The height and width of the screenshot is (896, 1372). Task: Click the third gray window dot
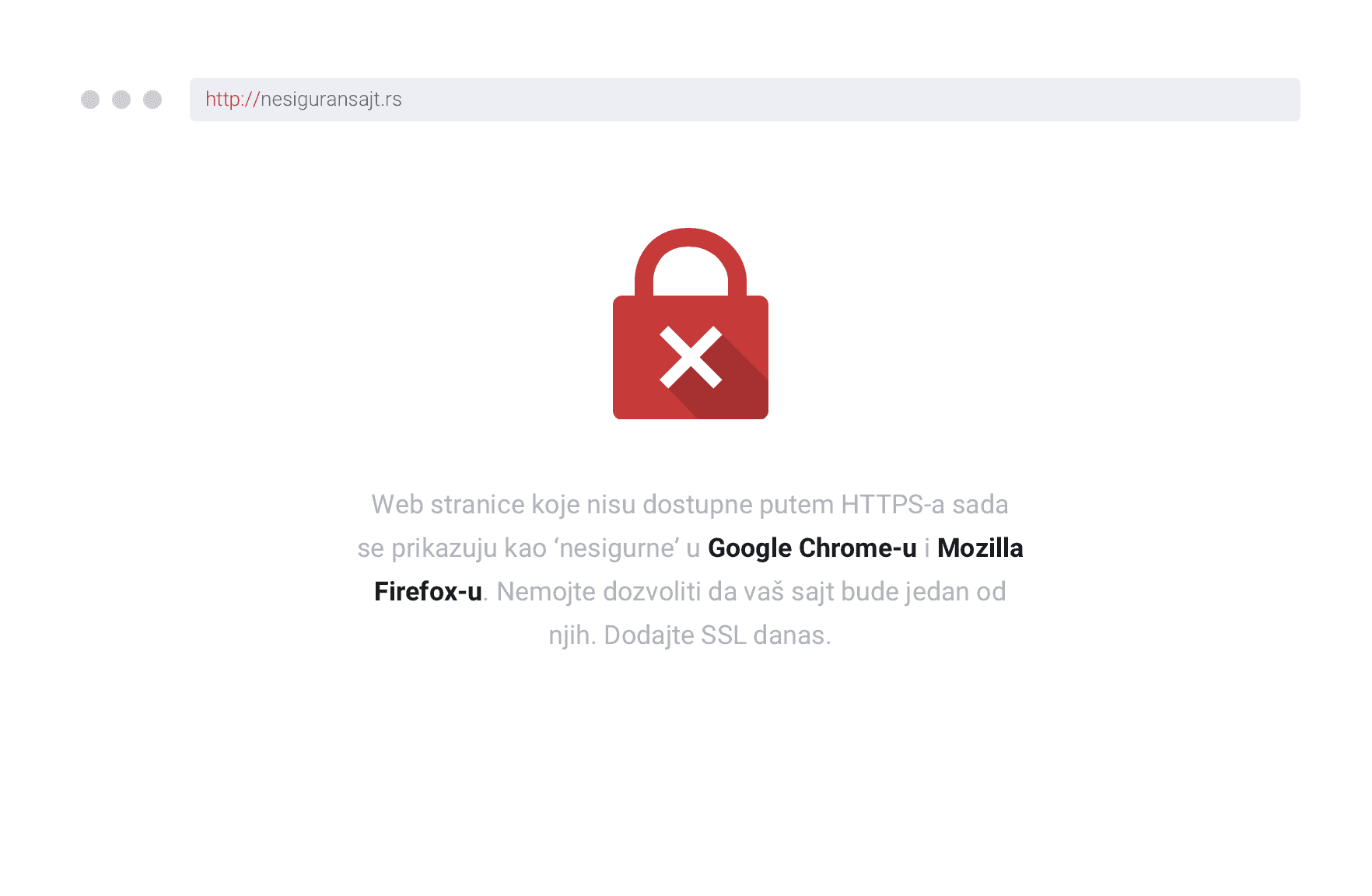[x=152, y=100]
